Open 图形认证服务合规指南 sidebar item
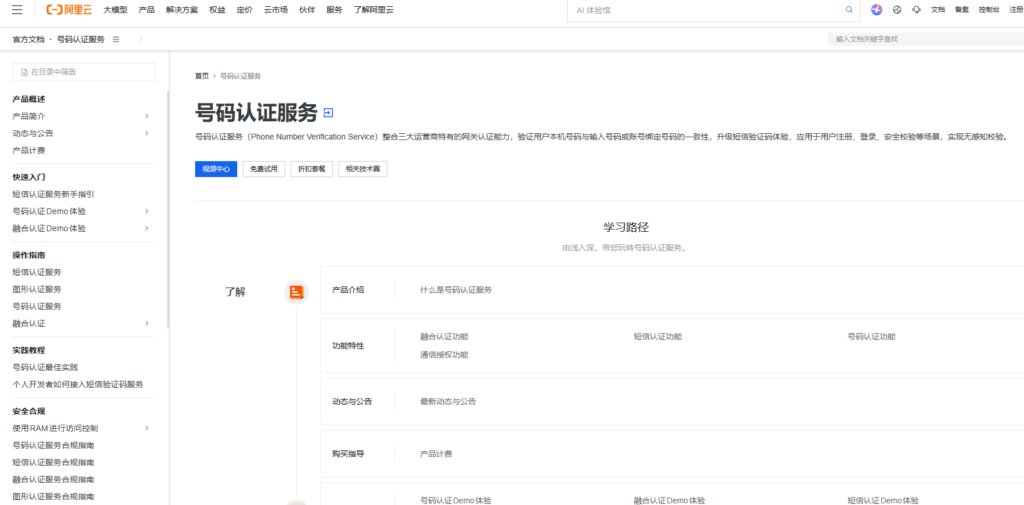Screen dimensions: 1024x505 pyautogui.click(x=54, y=497)
